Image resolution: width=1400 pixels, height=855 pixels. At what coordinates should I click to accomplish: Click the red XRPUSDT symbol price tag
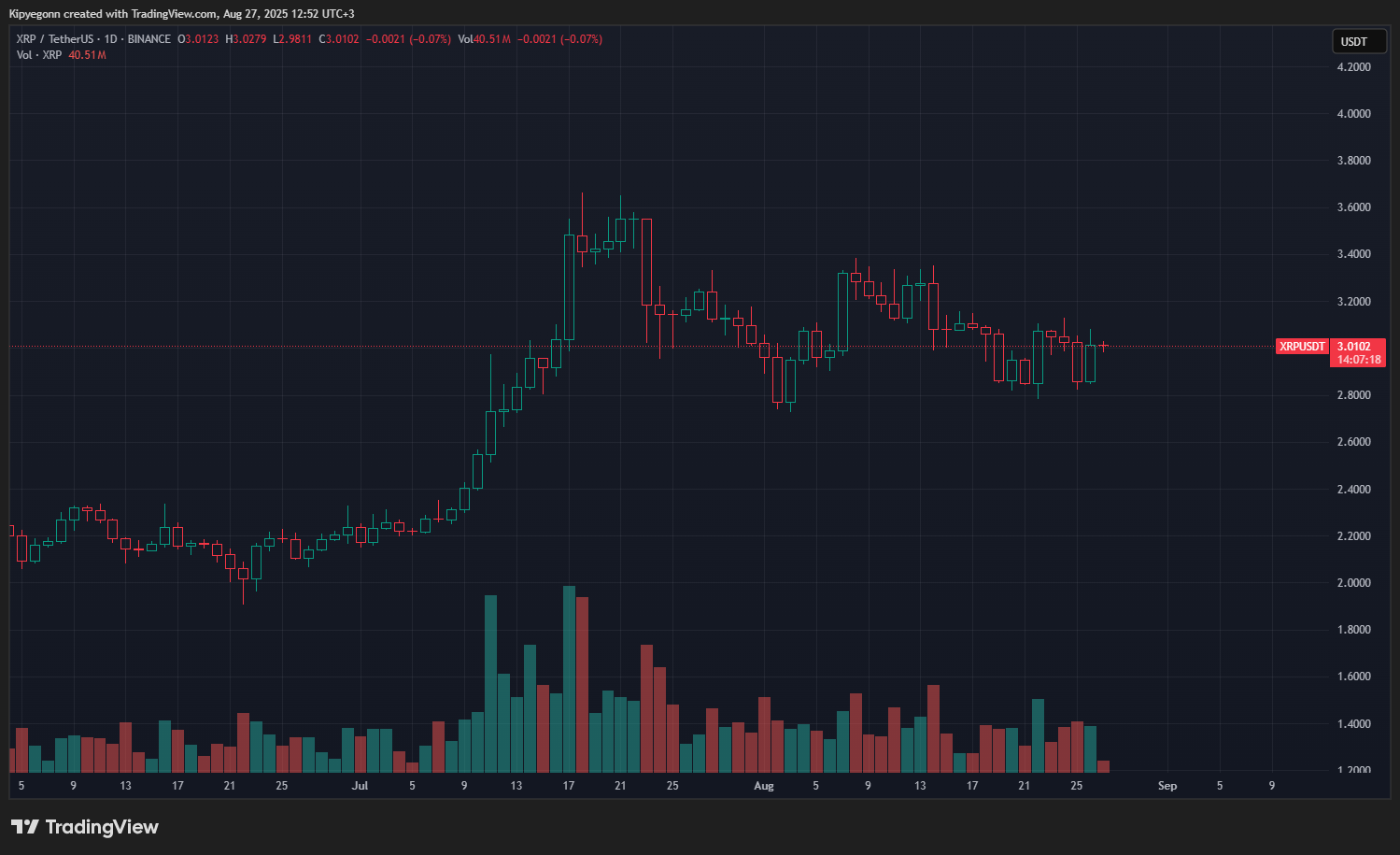point(1301,347)
